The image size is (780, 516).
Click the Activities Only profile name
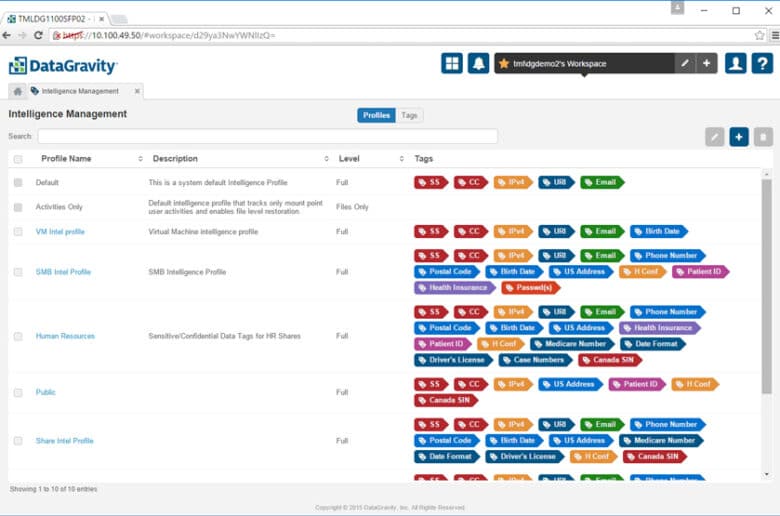tap(59, 206)
